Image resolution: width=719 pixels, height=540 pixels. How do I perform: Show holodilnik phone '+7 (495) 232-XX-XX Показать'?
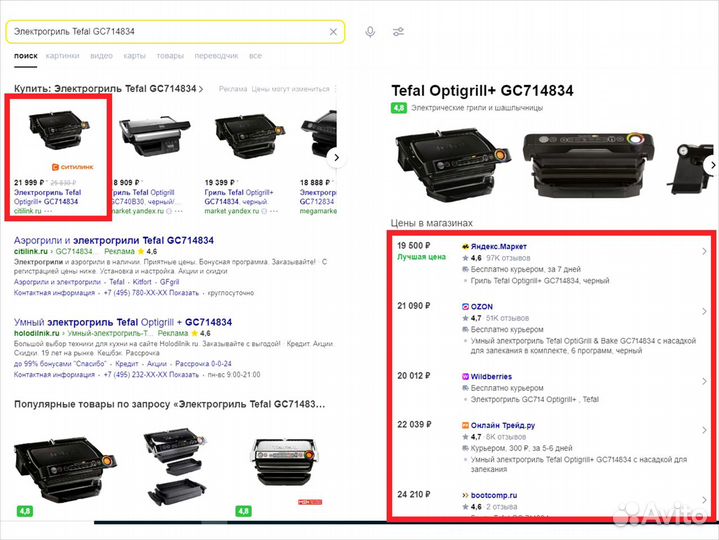point(151,375)
